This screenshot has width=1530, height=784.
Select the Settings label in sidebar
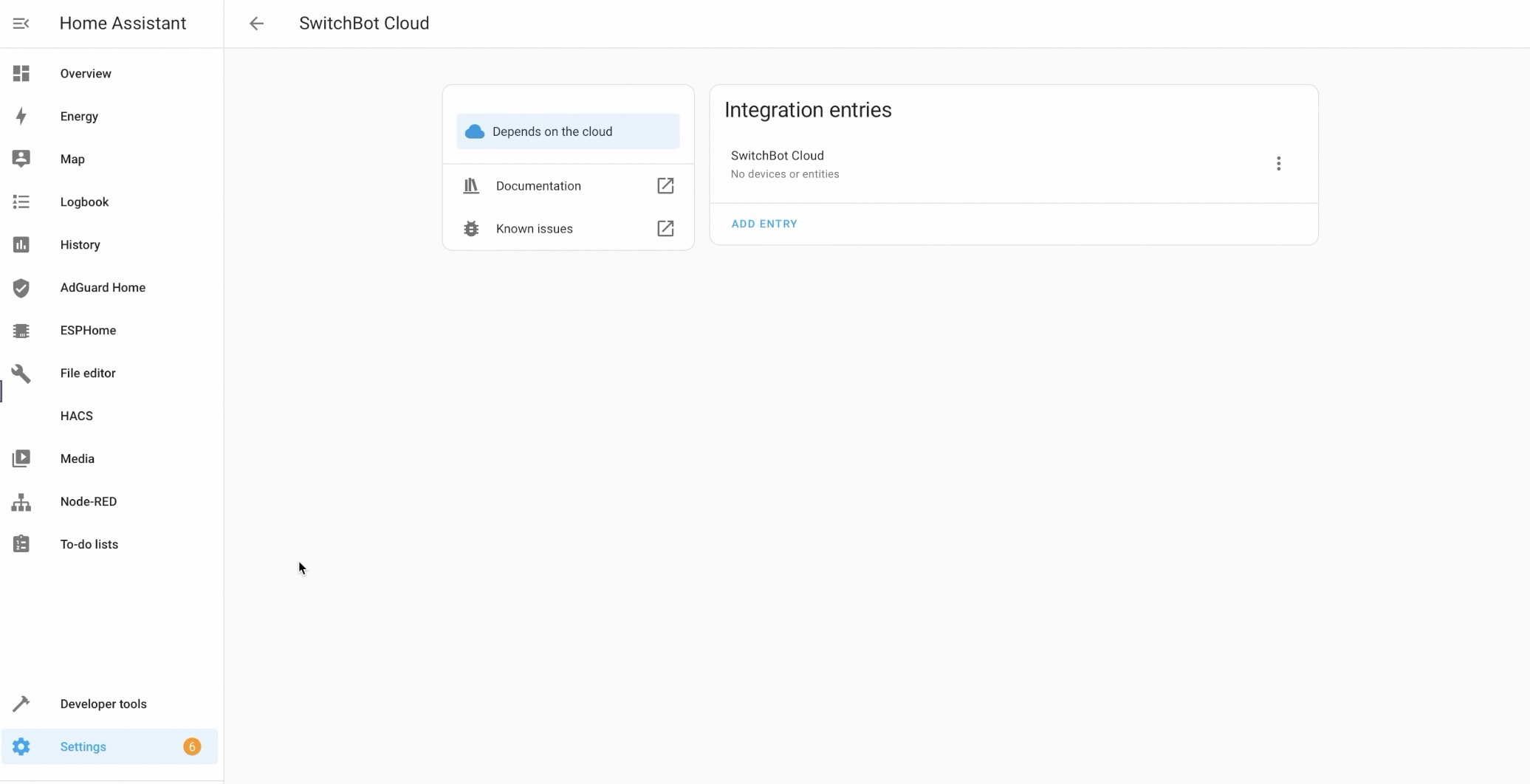[x=83, y=747]
